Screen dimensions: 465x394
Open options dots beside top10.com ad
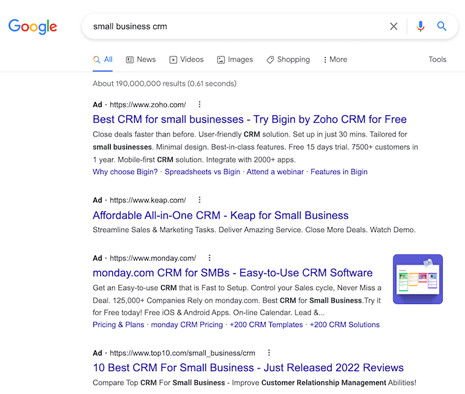click(x=269, y=353)
